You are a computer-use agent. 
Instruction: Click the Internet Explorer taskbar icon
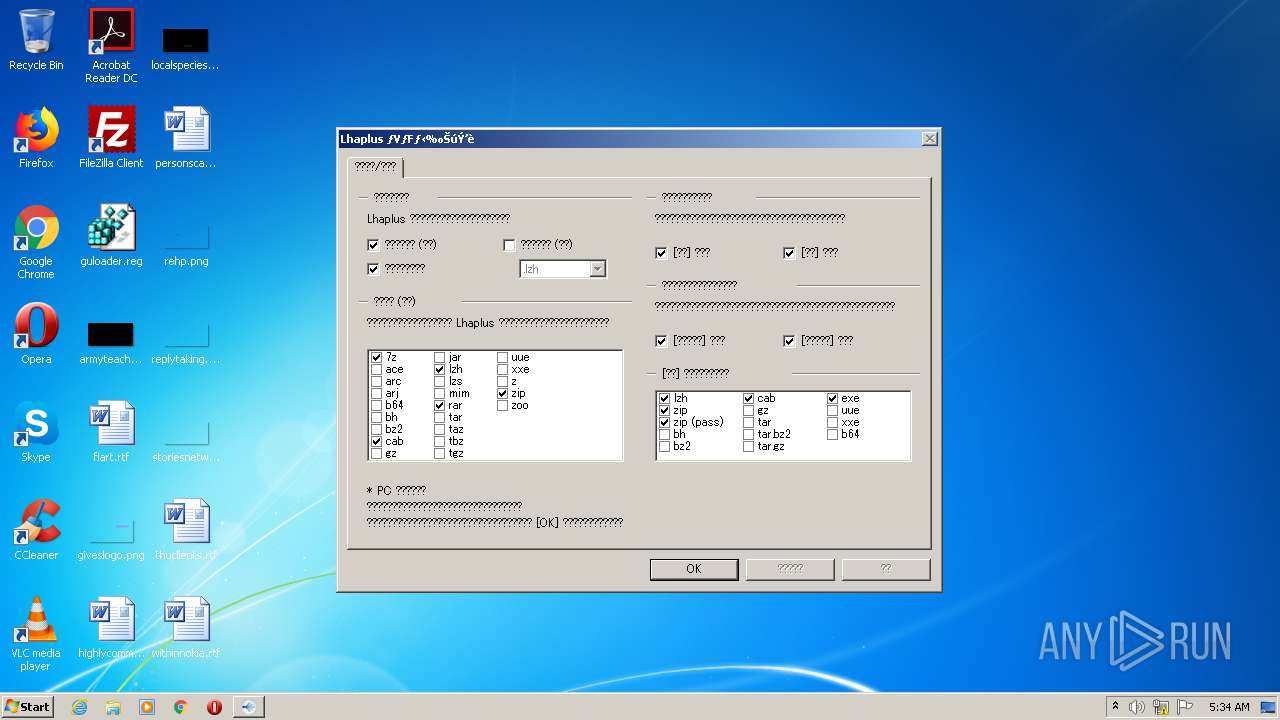click(x=79, y=707)
